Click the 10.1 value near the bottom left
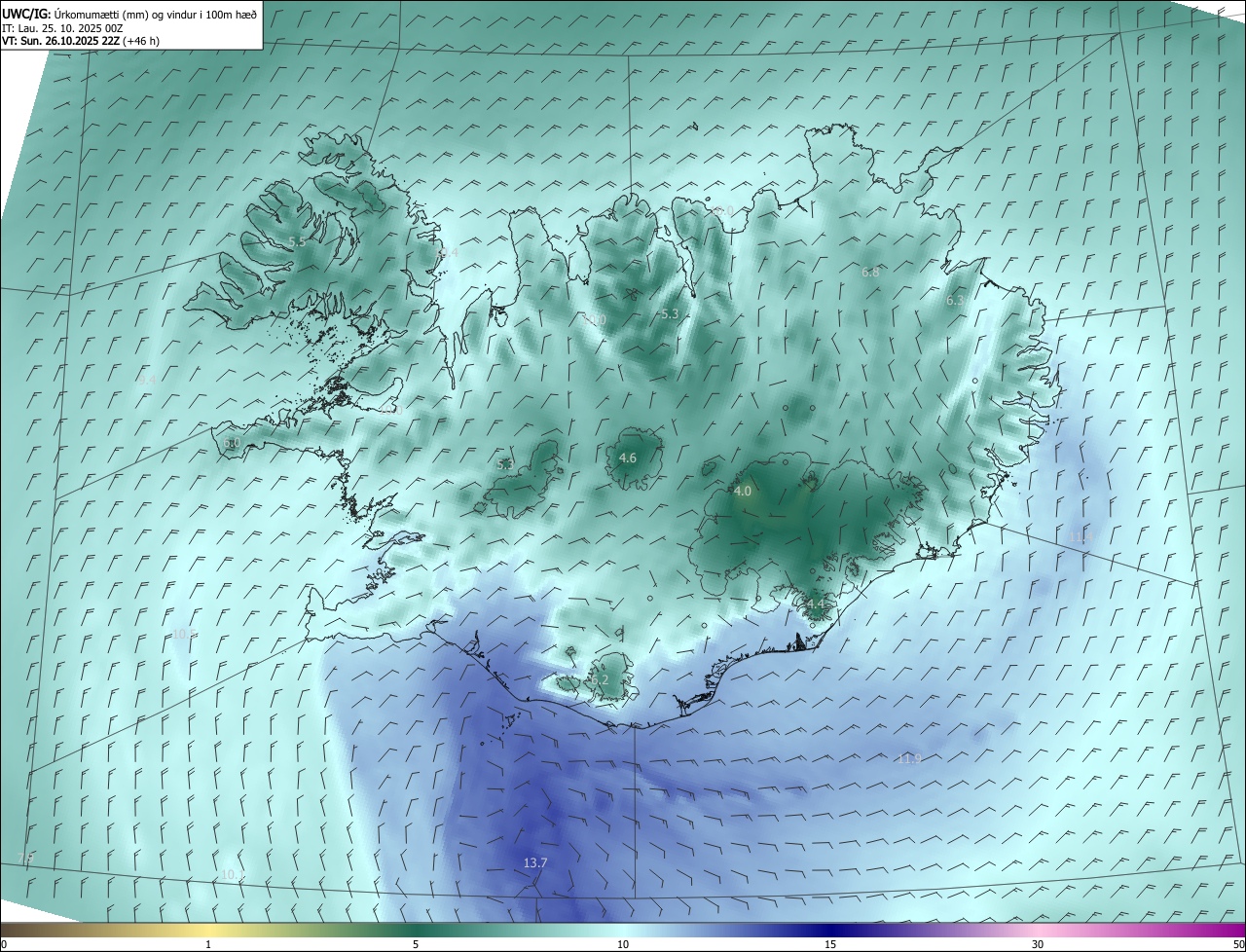 click(x=233, y=874)
